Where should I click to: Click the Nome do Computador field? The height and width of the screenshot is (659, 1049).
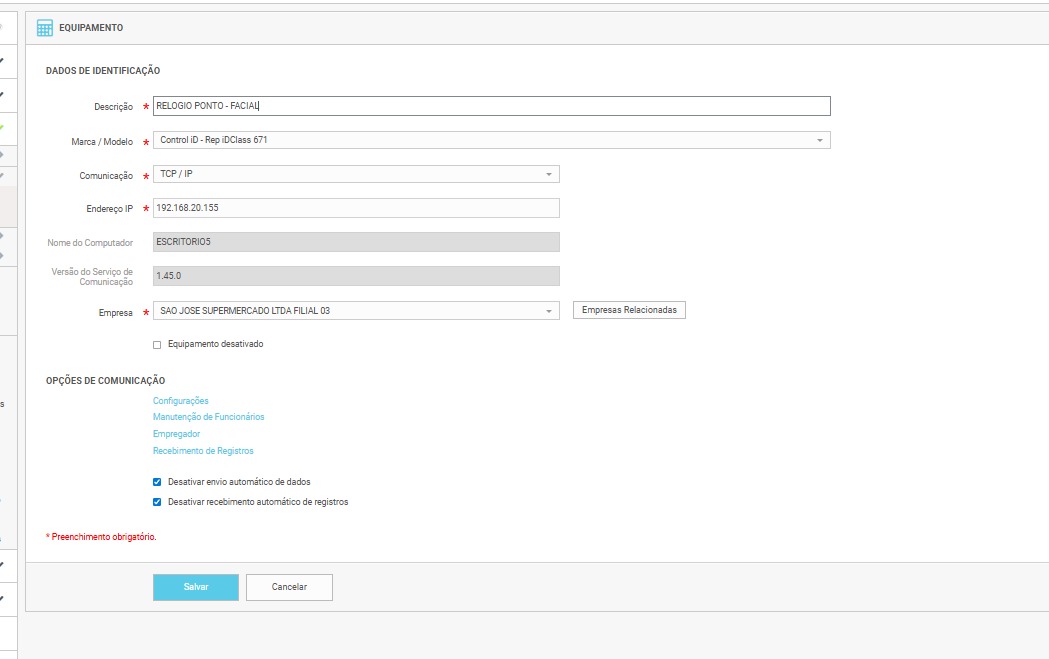(x=355, y=242)
